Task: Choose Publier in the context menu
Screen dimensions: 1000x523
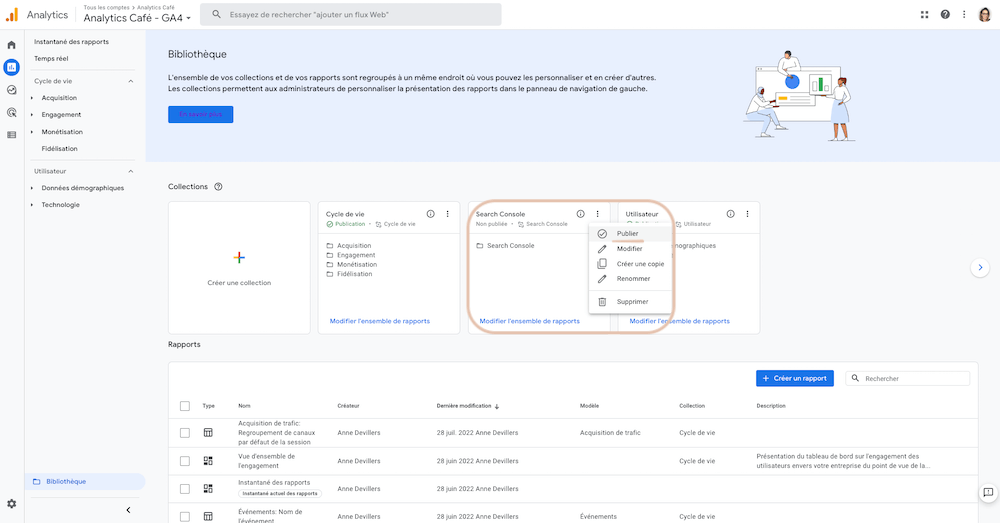Action: click(x=630, y=233)
